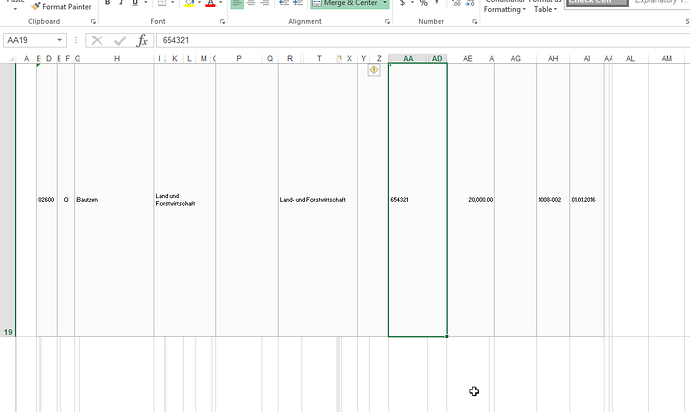Select the column AA header
This screenshot has width=690, height=412.
pos(408,58)
